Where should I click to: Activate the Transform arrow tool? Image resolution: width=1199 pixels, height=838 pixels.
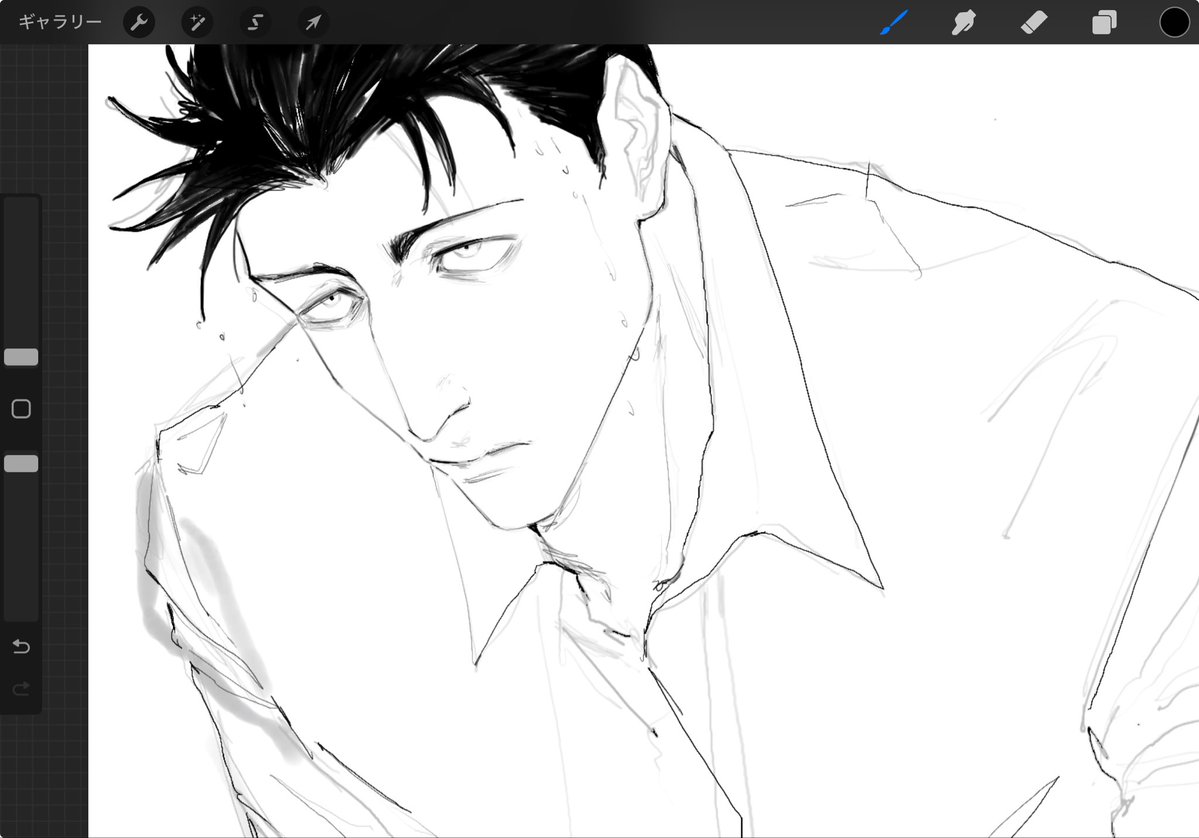tap(314, 23)
